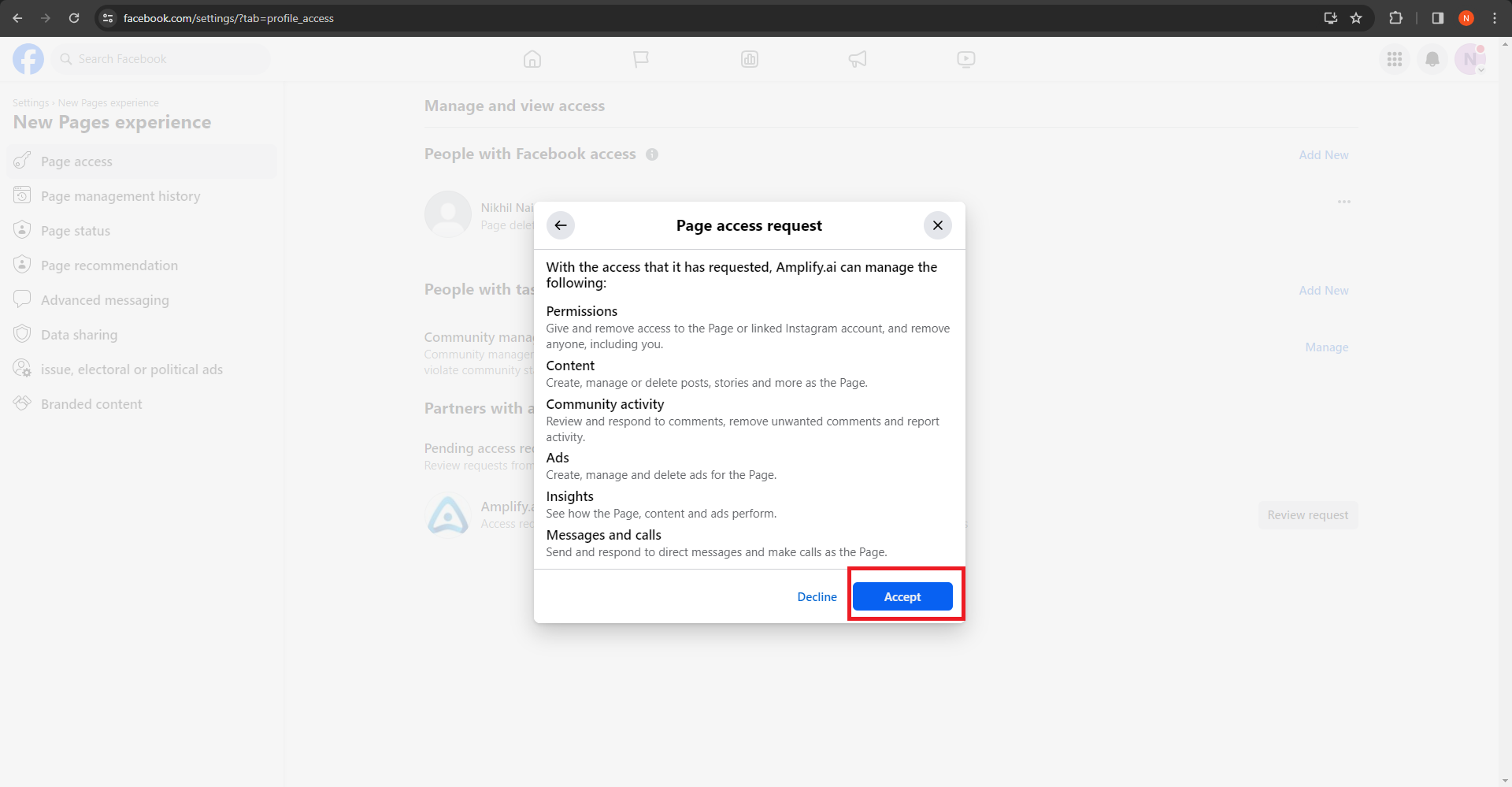Screen dimensions: 1512x787
Task: Open Chrome profile N avatar
Action: click(1466, 18)
